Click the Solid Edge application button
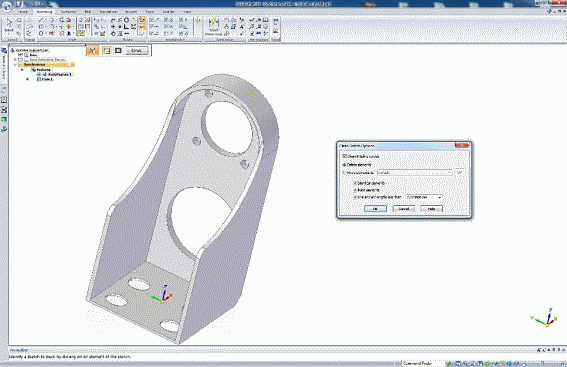 tap(7, 6)
